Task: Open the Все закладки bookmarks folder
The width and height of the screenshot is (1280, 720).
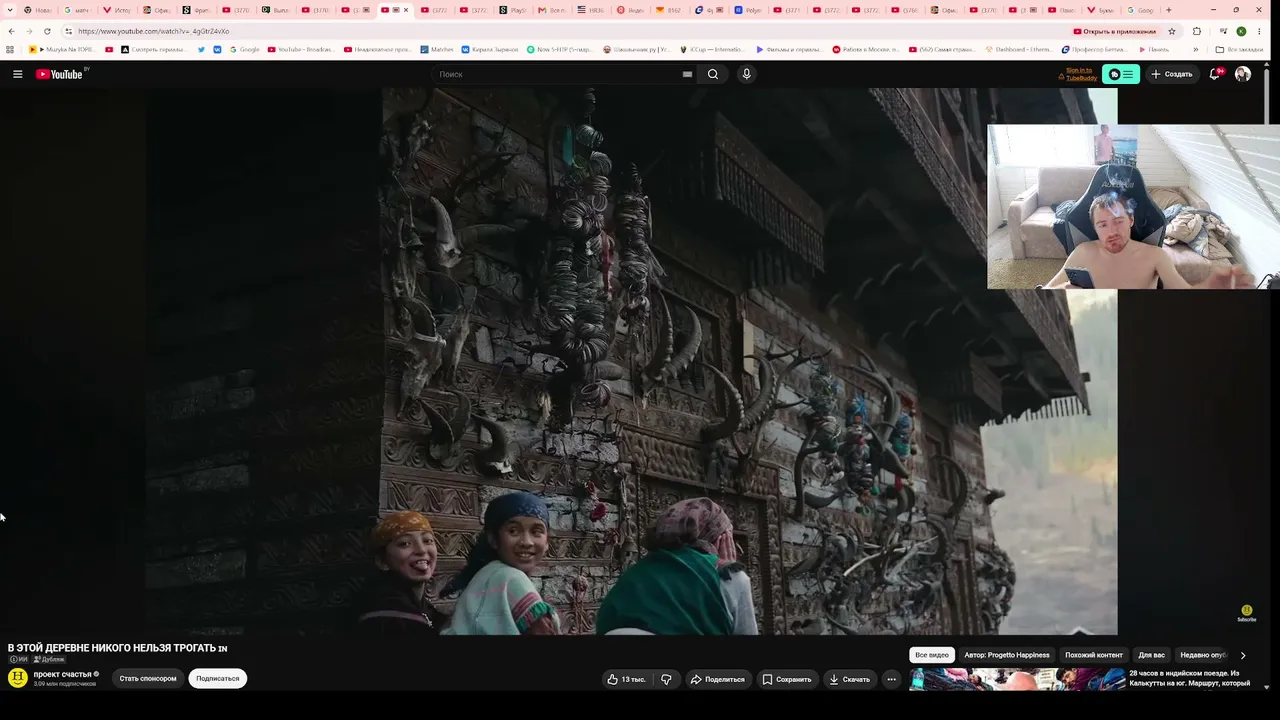Action: coord(1239,49)
